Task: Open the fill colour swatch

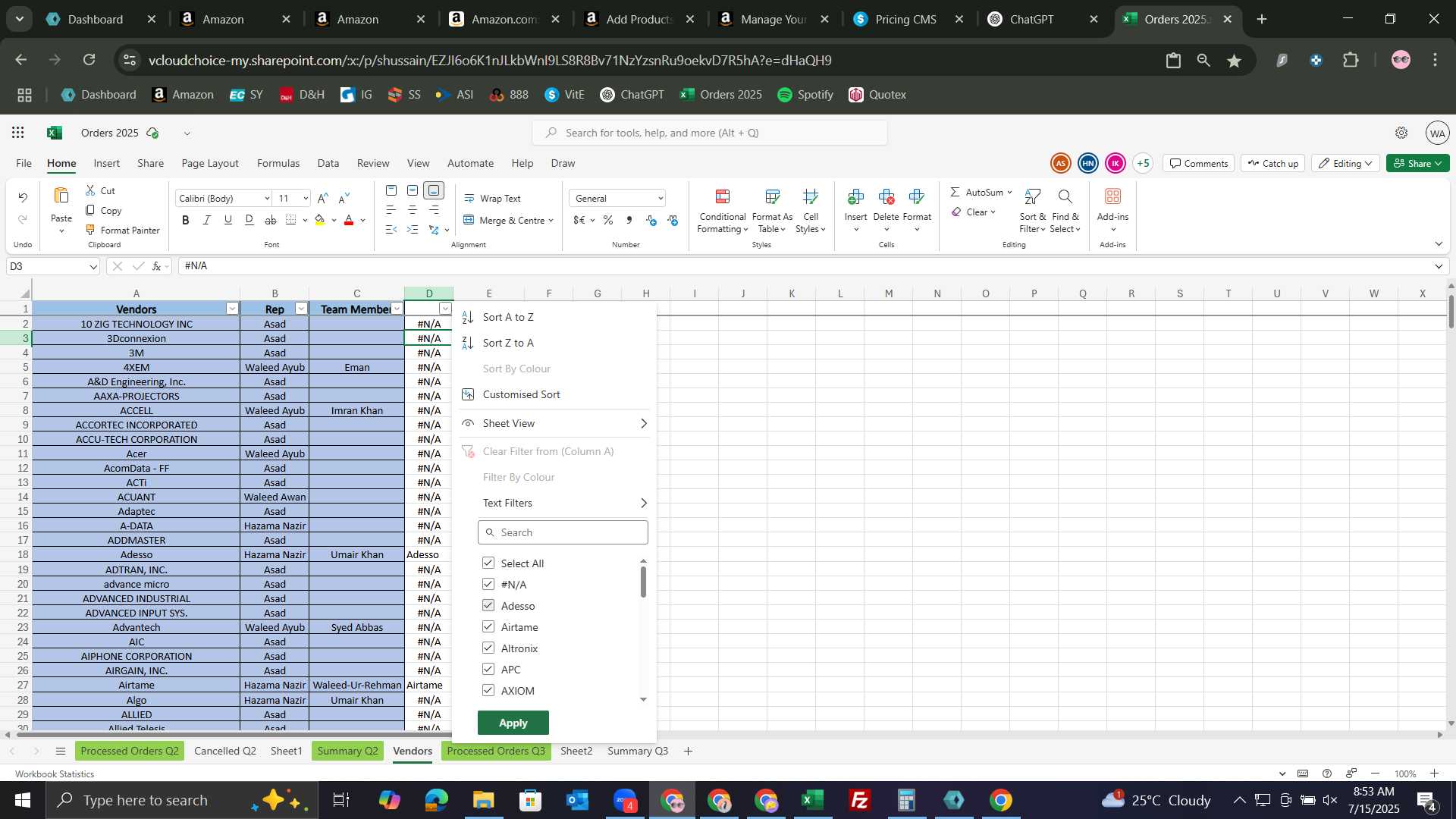Action: (319, 221)
